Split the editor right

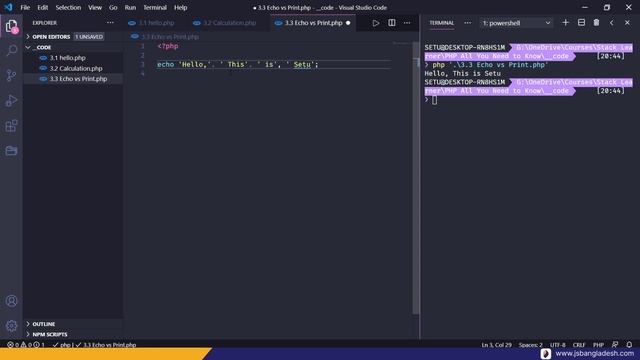click(x=391, y=23)
